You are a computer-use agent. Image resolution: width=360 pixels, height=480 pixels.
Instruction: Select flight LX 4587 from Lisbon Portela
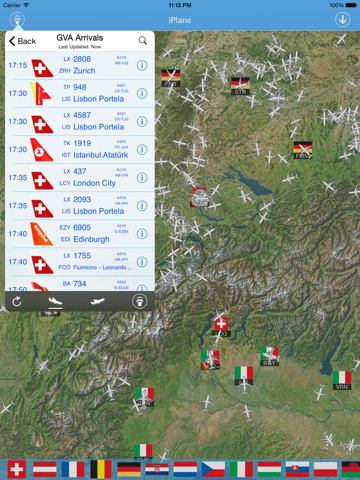80,122
